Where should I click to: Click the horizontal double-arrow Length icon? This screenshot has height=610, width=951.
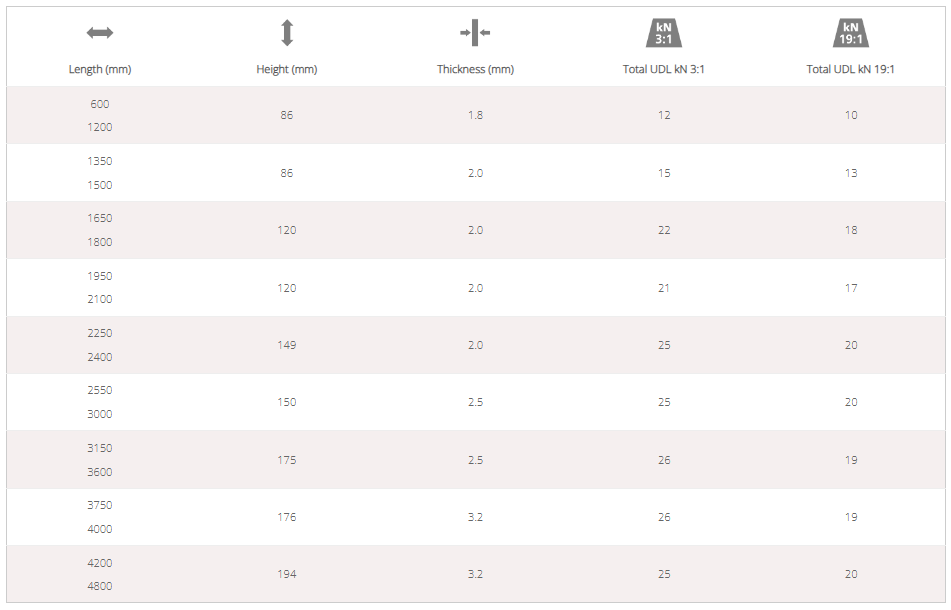pos(100,33)
